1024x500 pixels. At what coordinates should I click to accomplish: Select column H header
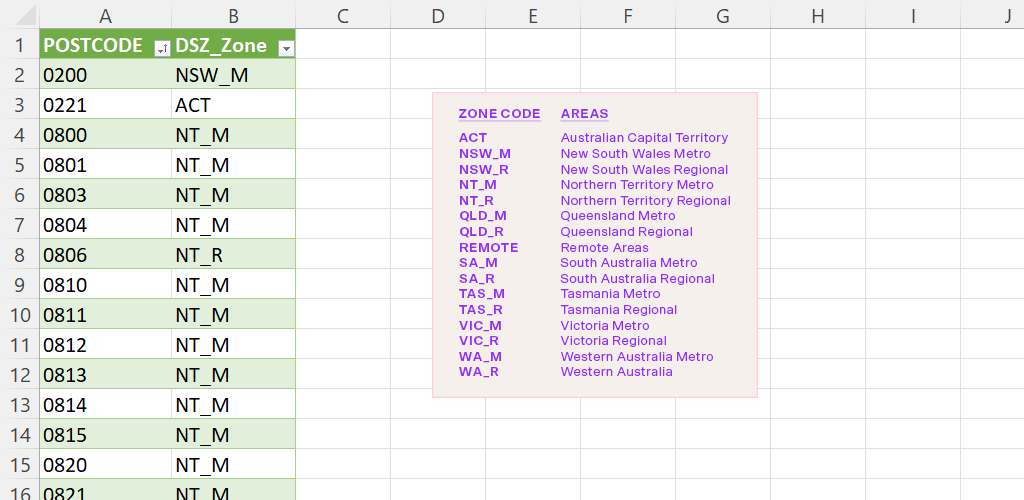click(818, 16)
